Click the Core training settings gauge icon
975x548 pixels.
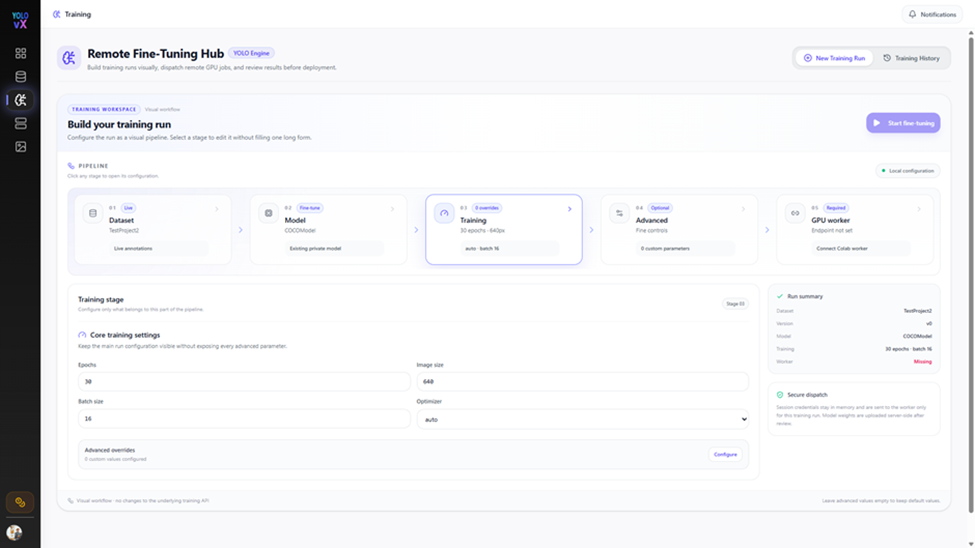[x=82, y=335]
